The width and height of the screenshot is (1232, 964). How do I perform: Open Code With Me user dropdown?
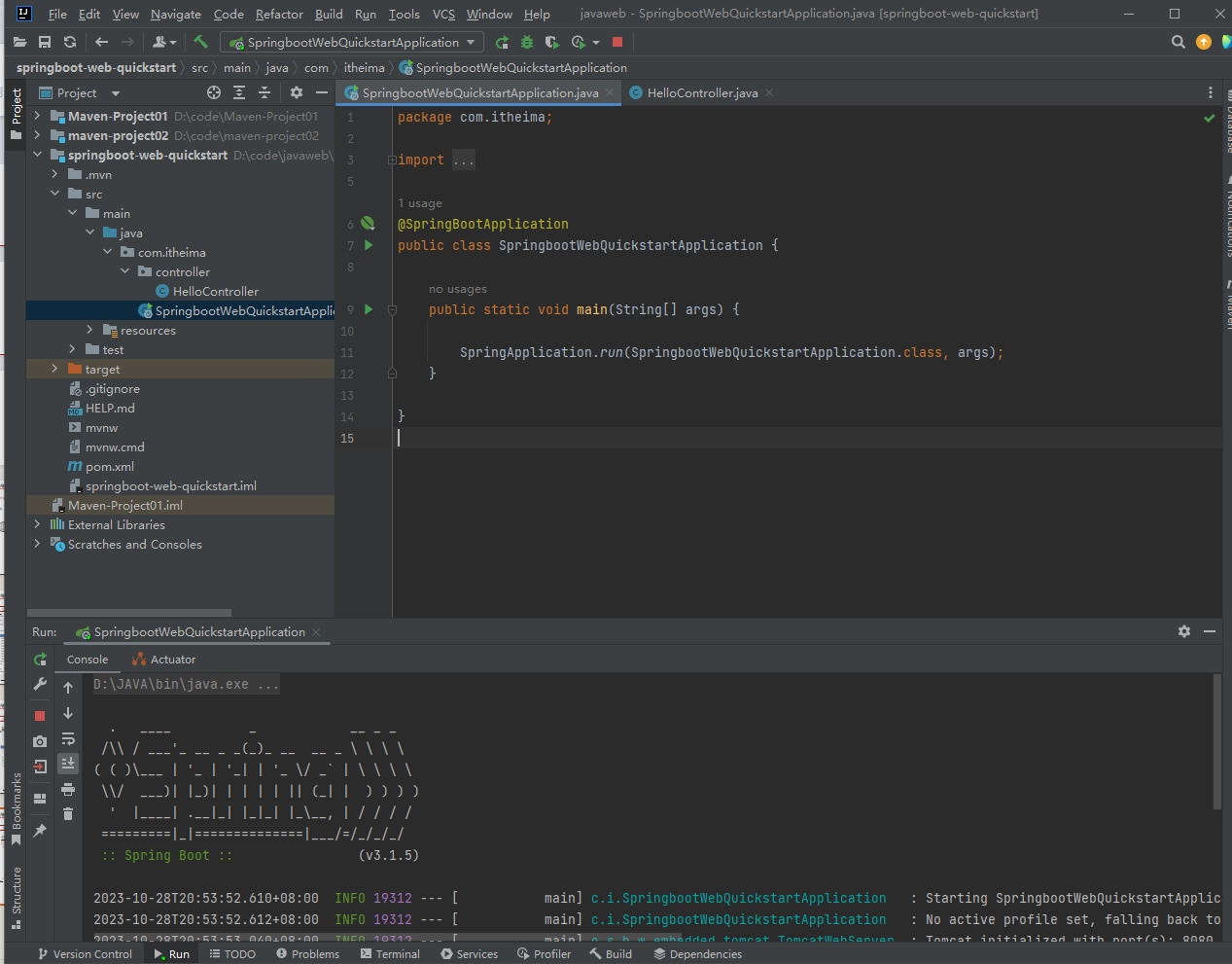pyautogui.click(x=164, y=42)
